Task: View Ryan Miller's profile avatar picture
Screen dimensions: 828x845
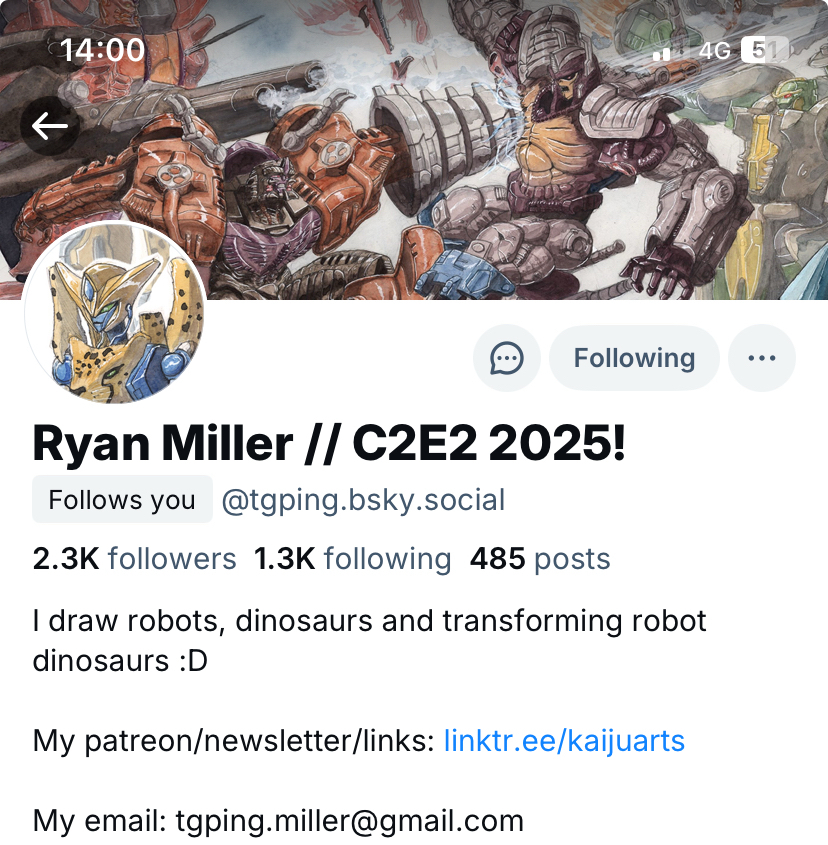Action: (115, 314)
